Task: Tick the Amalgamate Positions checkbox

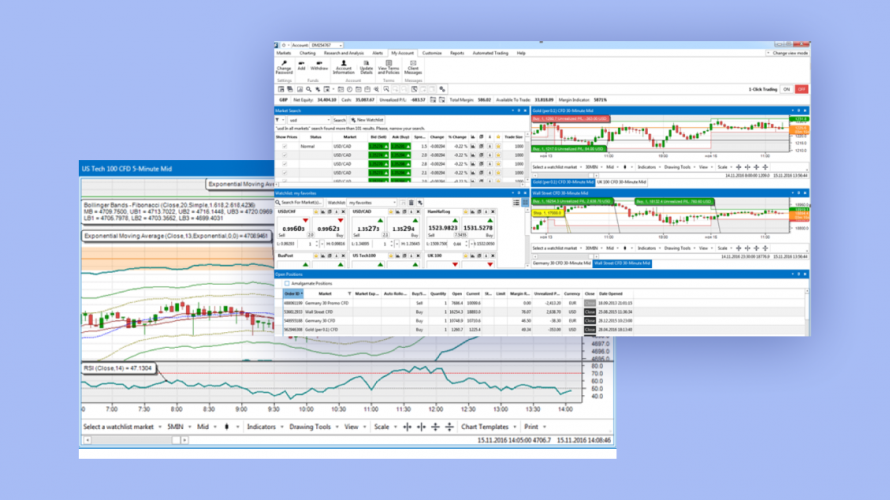Action: point(287,283)
